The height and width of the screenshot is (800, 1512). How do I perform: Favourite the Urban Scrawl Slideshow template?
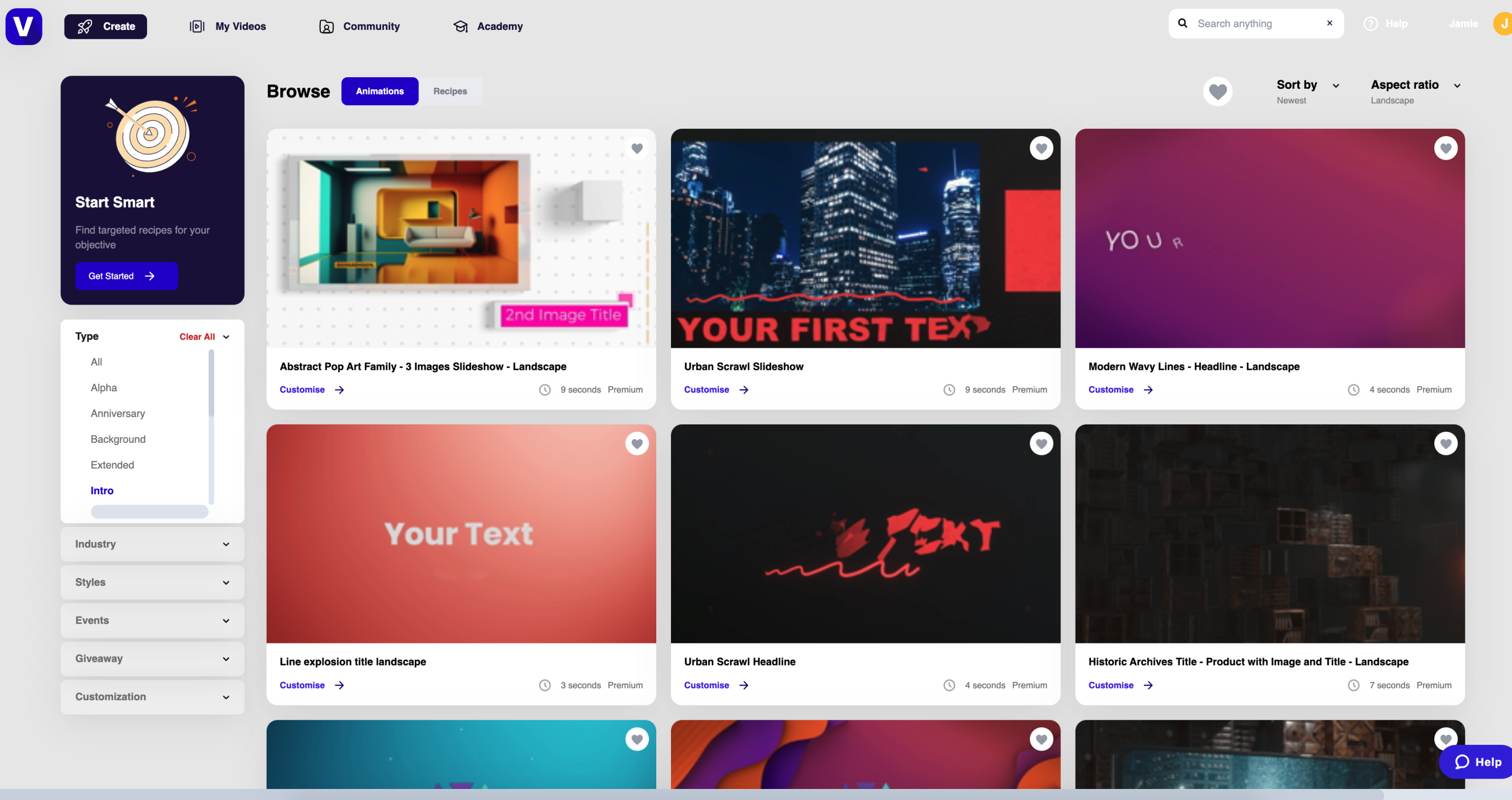point(1041,149)
